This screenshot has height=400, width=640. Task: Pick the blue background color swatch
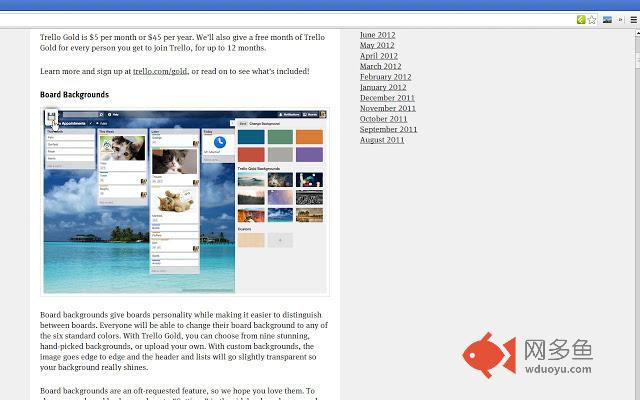coord(251,137)
